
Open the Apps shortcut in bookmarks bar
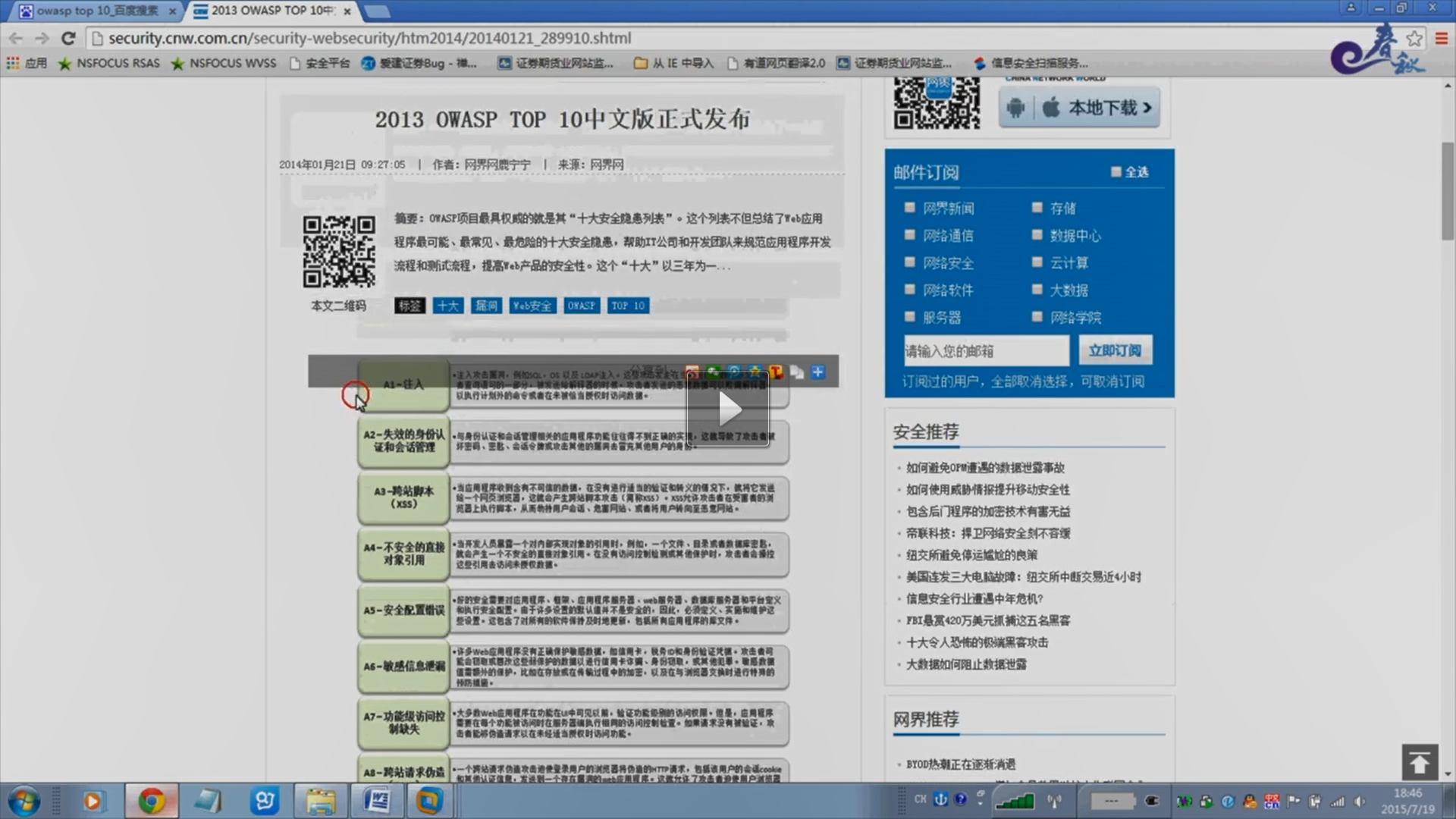pyautogui.click(x=27, y=63)
